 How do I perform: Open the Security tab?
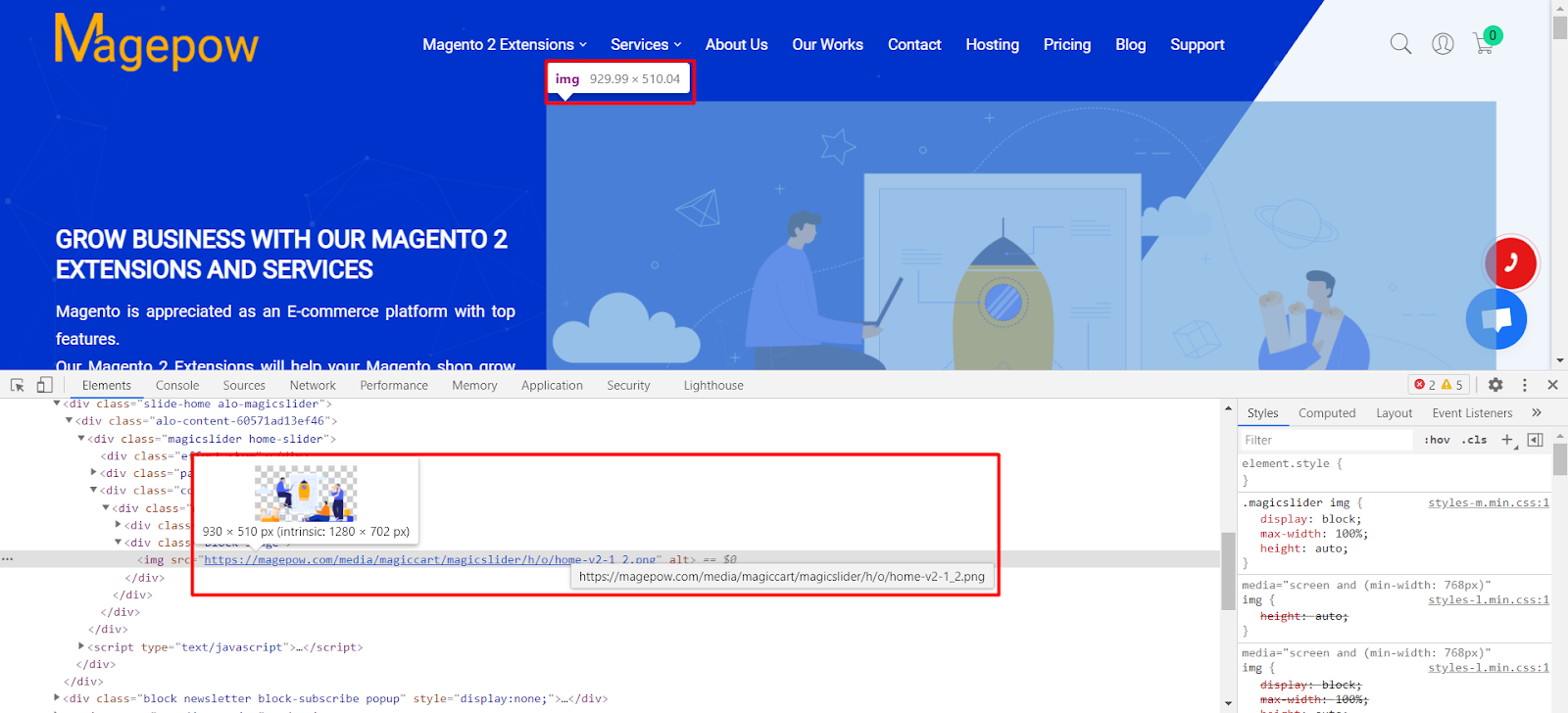628,385
